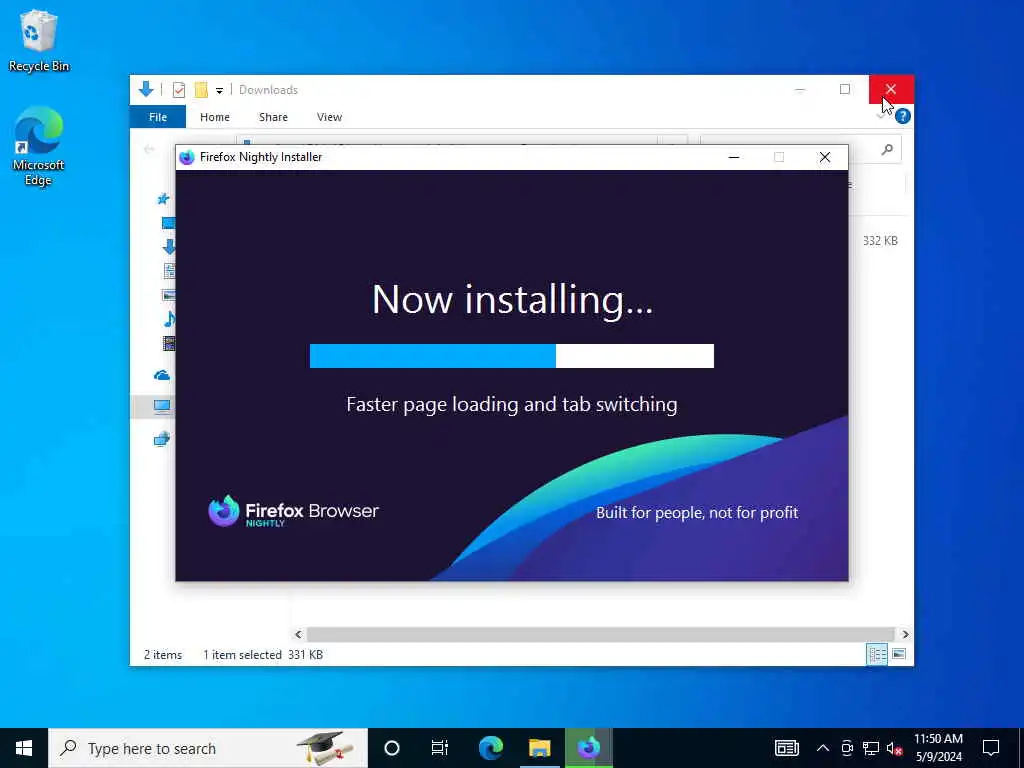The image size is (1024, 768).
Task: Open Task View from the taskbar
Action: coord(440,748)
